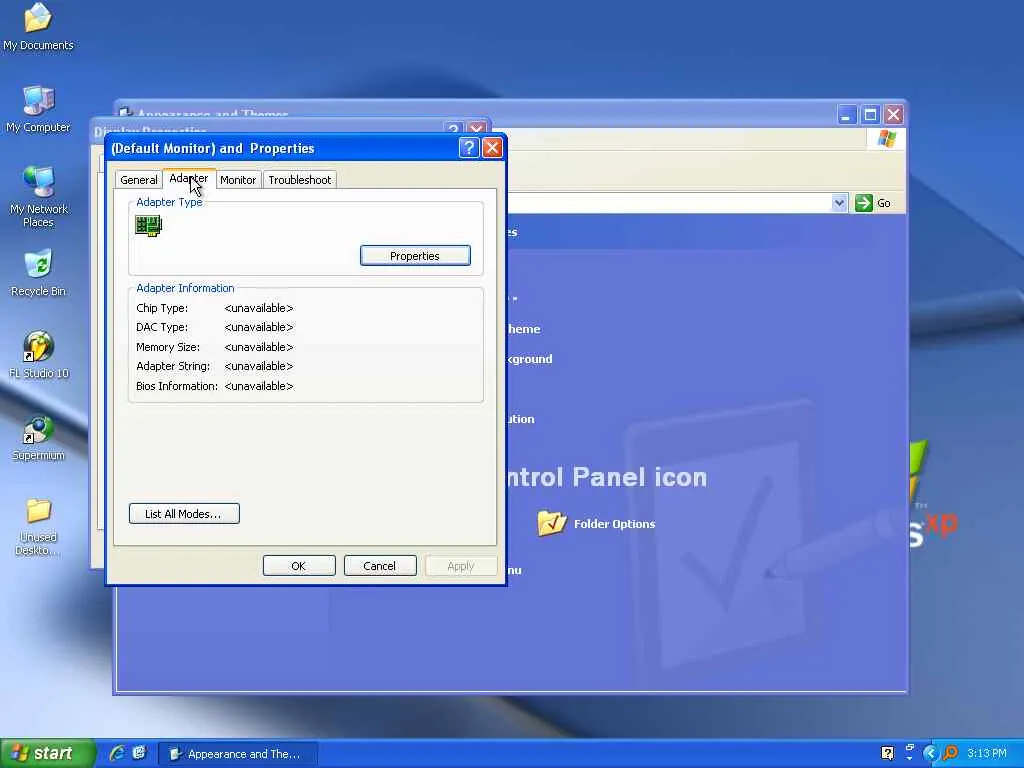Switch to the General tab

[x=138, y=180]
